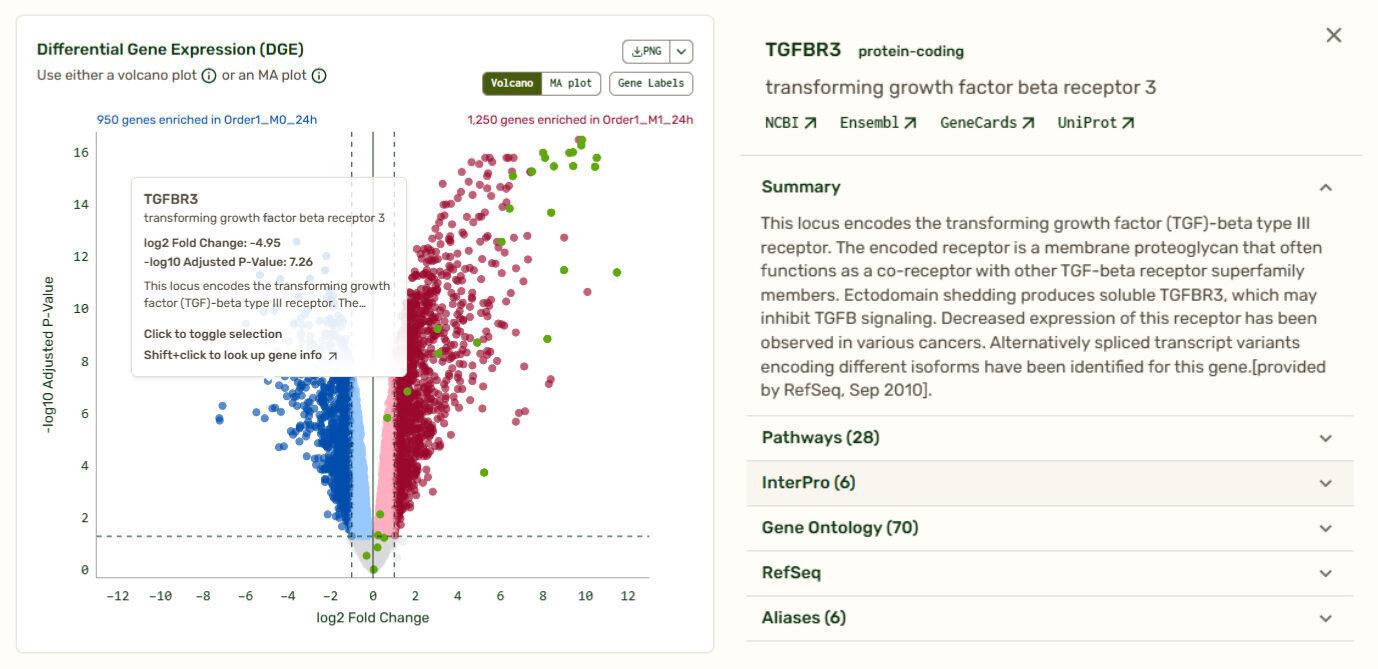Switch to the Volcano plot view
The width and height of the screenshot is (1378, 669).
coord(512,84)
